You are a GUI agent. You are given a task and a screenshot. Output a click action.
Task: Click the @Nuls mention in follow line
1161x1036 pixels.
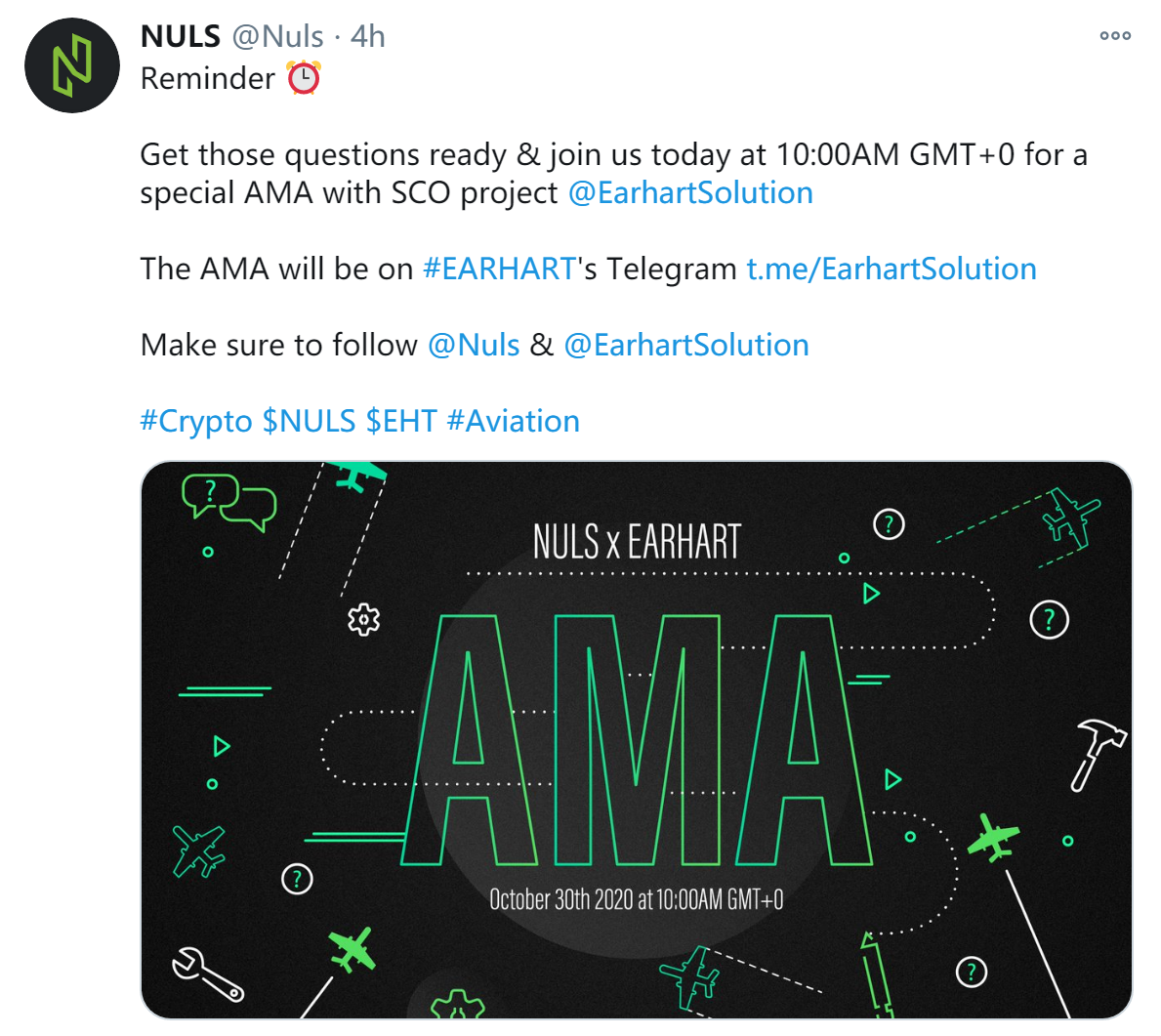(474, 345)
